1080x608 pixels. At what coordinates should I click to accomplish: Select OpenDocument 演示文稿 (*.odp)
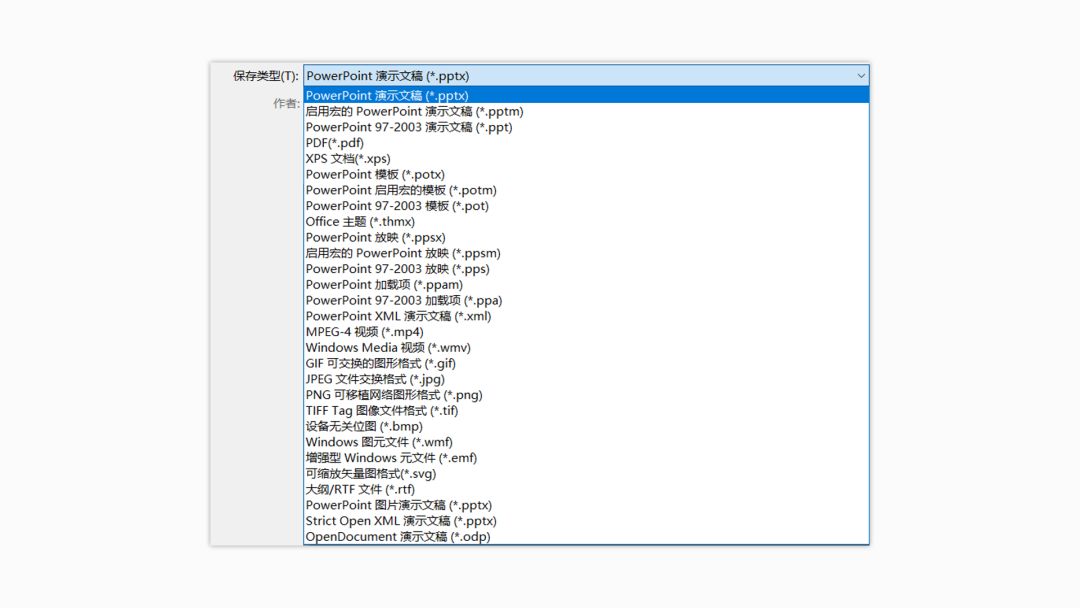click(586, 537)
